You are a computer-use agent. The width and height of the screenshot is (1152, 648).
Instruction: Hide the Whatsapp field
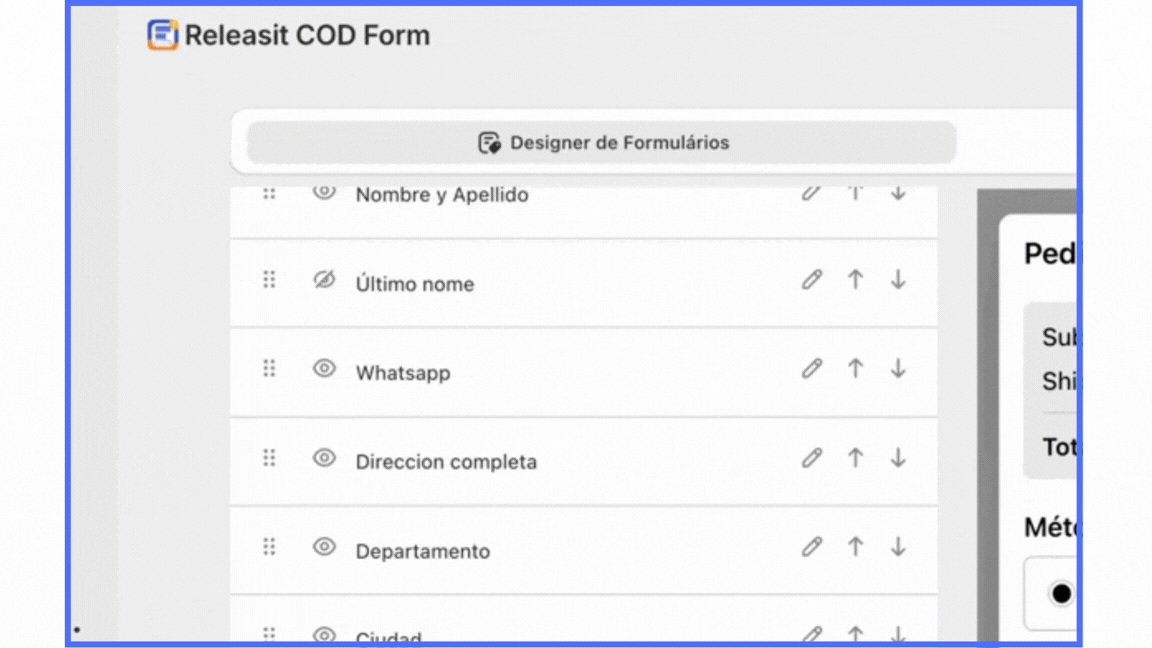click(x=324, y=368)
